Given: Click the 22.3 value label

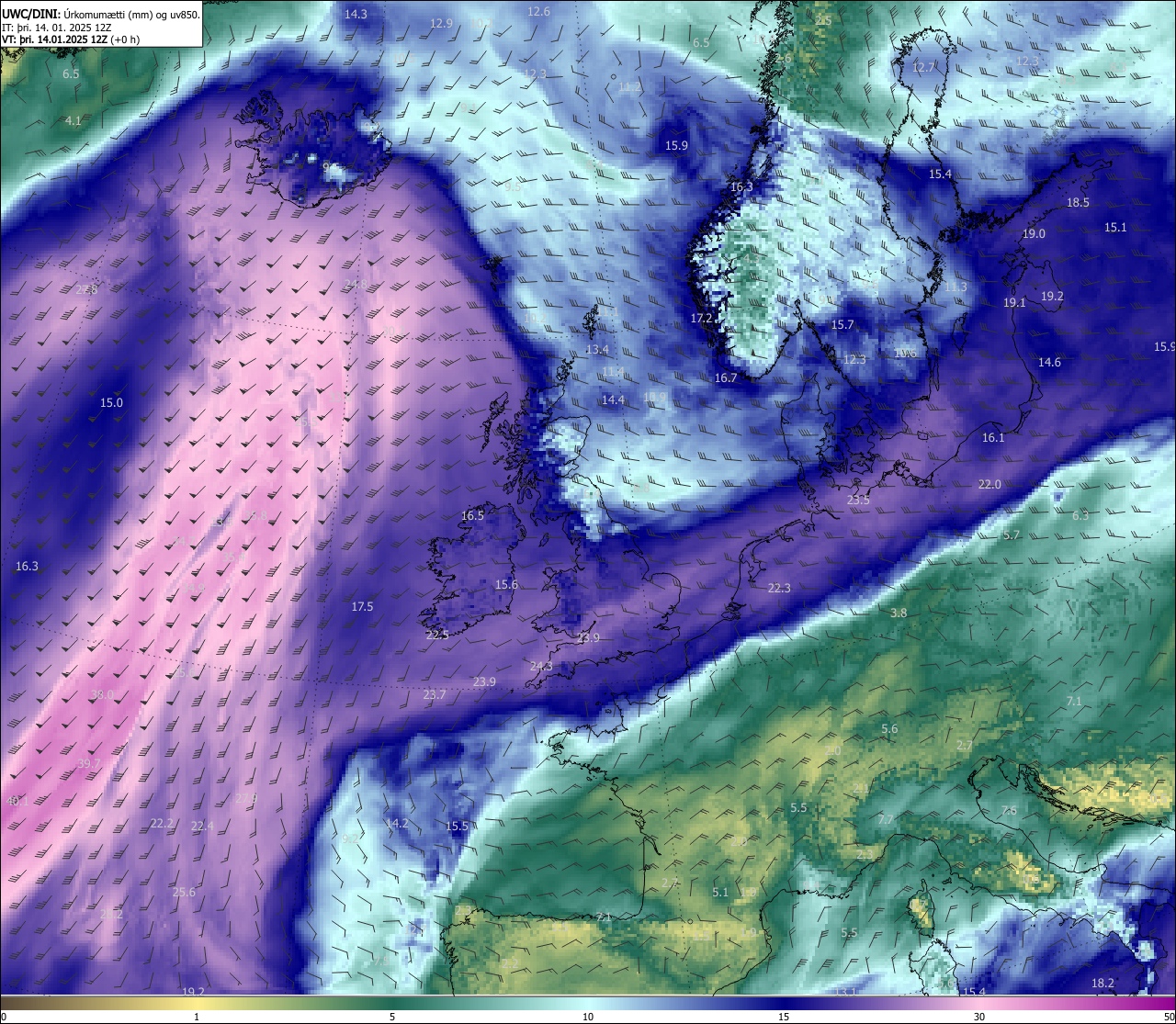Looking at the screenshot, I should pyautogui.click(x=779, y=588).
